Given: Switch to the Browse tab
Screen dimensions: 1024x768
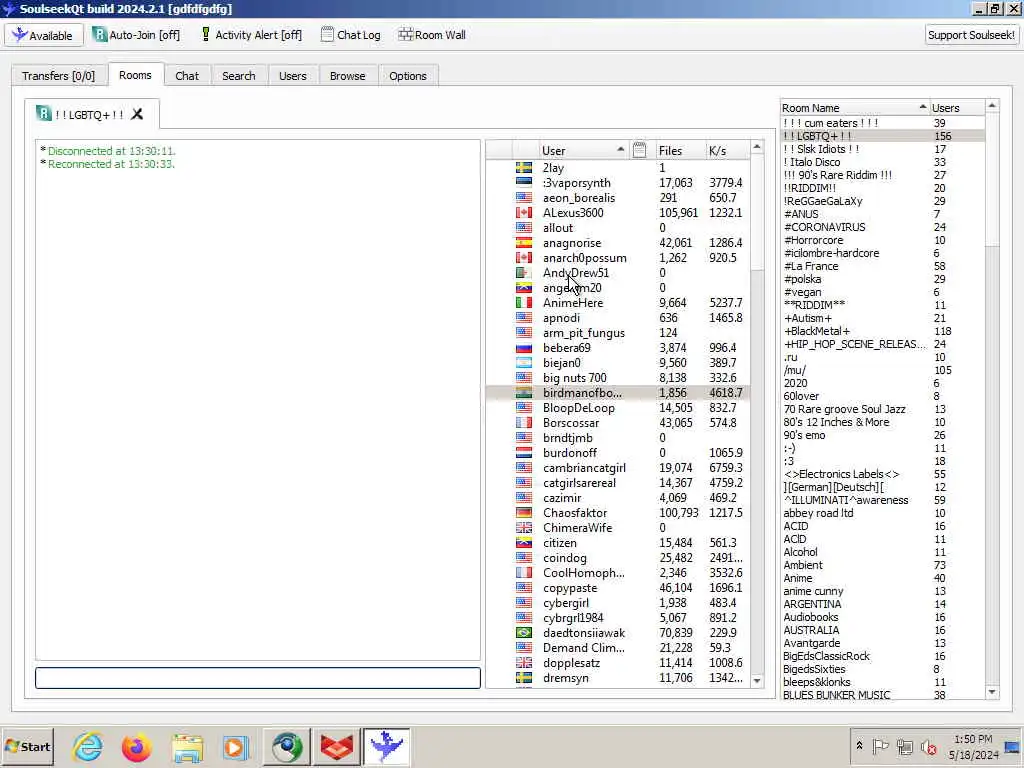Looking at the screenshot, I should tap(347, 76).
